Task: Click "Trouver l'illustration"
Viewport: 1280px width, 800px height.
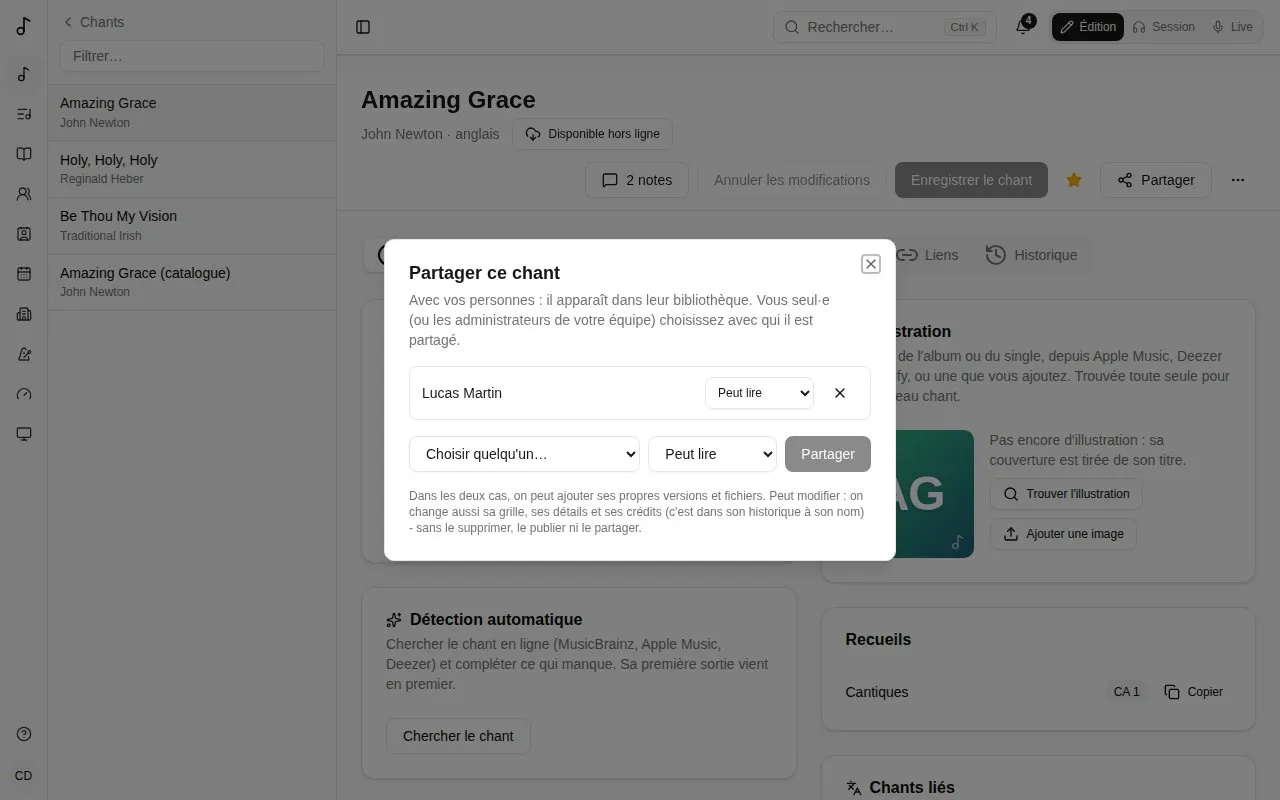Action: click(1066, 494)
